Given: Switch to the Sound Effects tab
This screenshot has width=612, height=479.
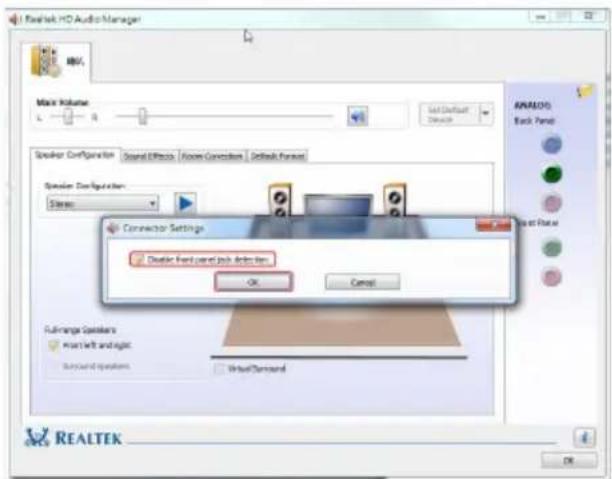Looking at the screenshot, I should pos(149,156).
